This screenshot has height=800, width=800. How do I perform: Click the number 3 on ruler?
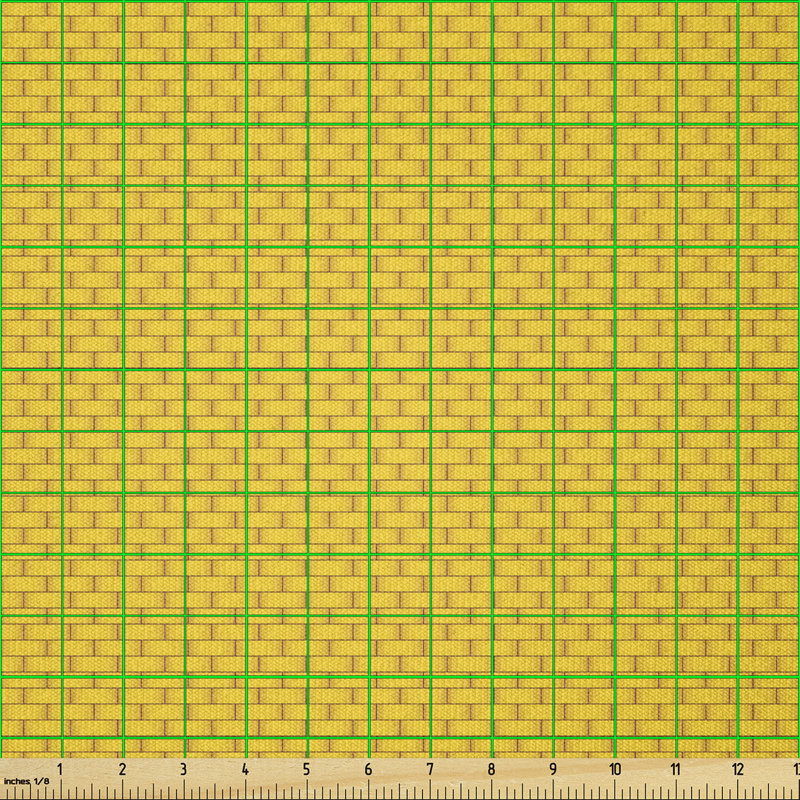183,769
